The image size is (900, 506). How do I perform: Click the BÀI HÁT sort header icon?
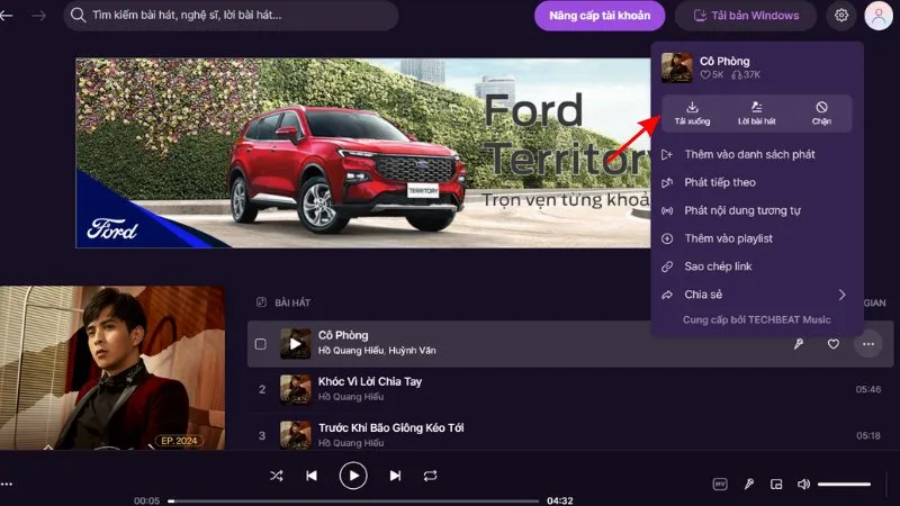pos(261,302)
